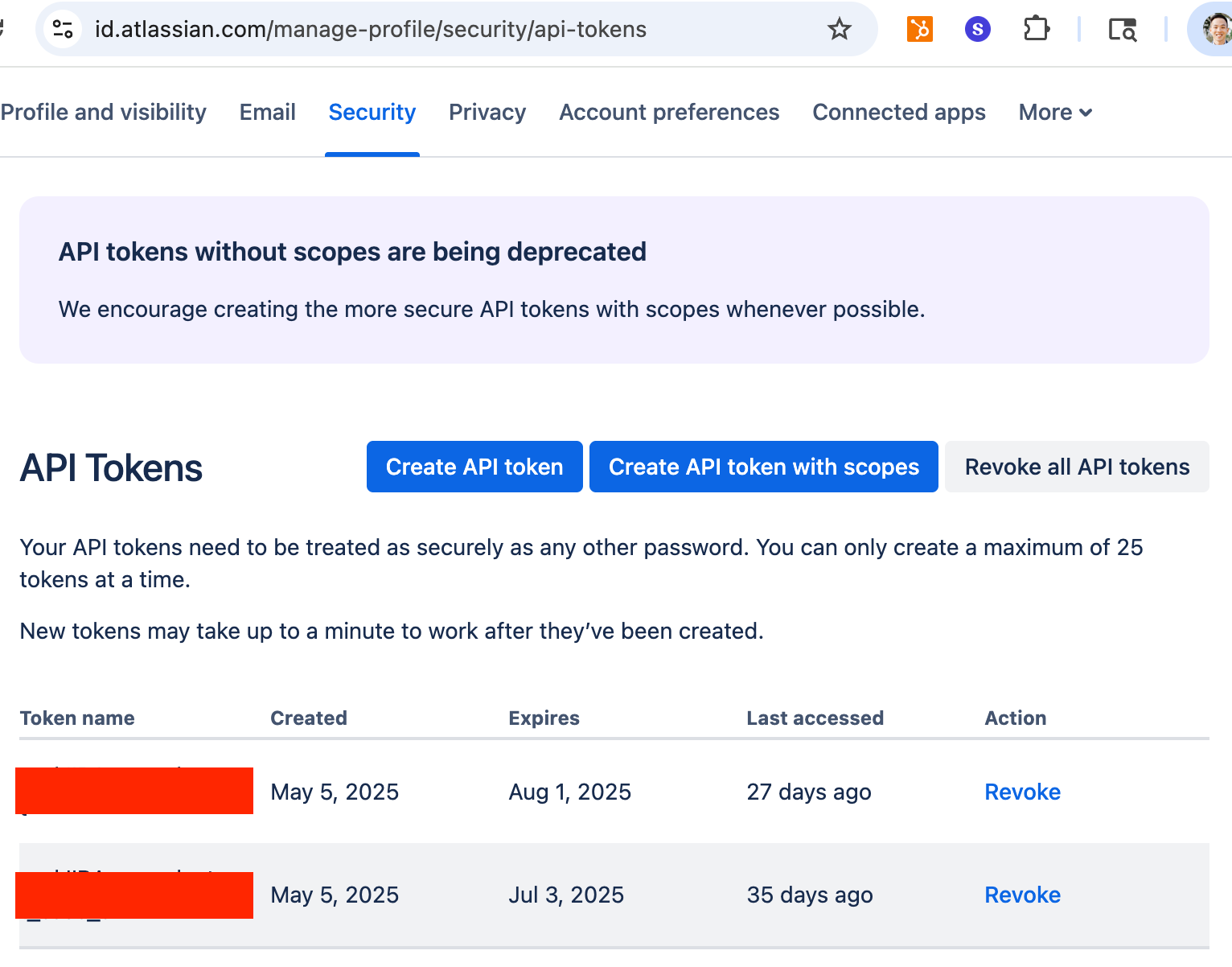Click the site information icon in address bar
1232x967 pixels.
(63, 30)
